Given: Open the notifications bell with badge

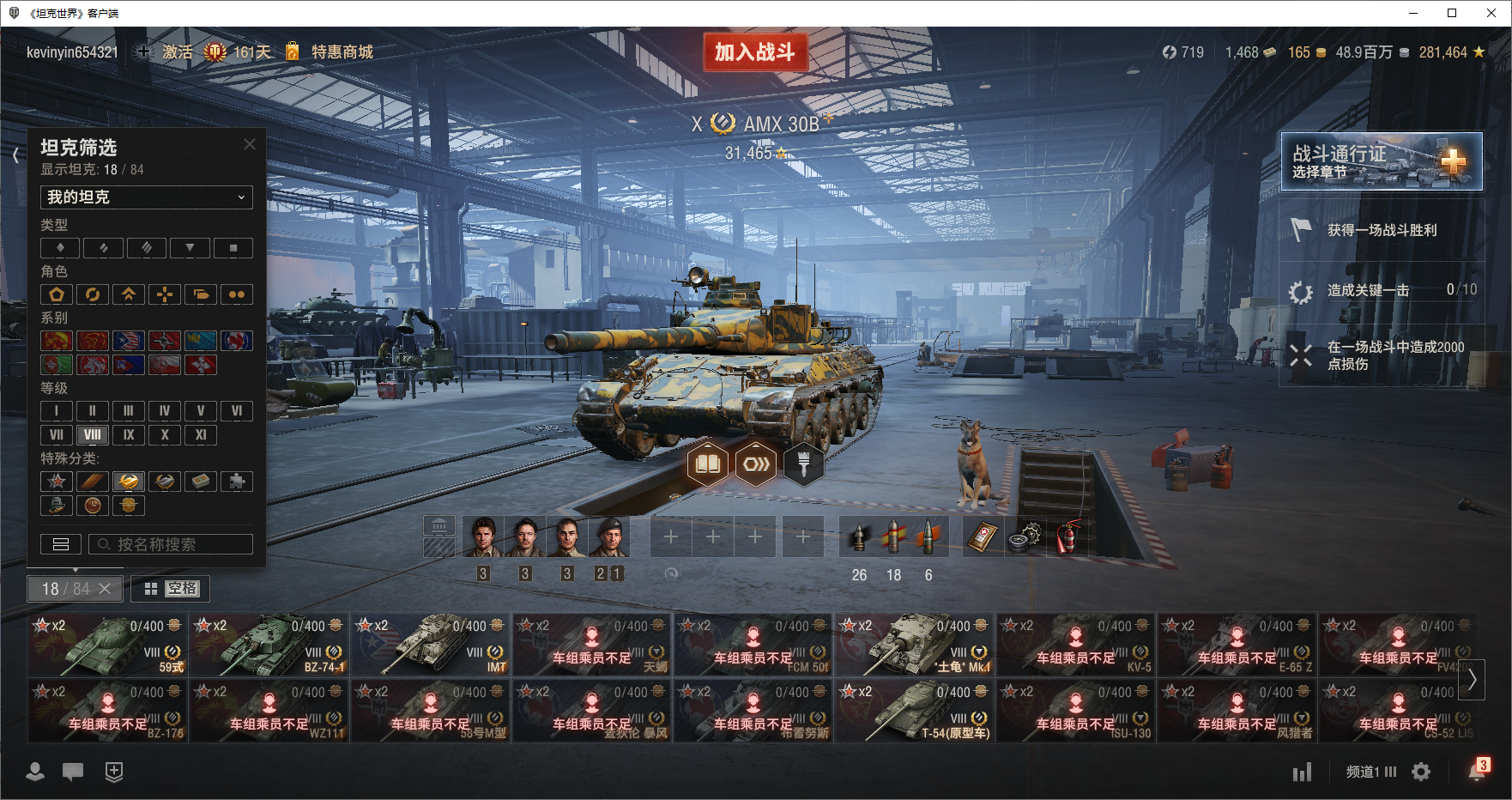Looking at the screenshot, I should click(x=1478, y=770).
